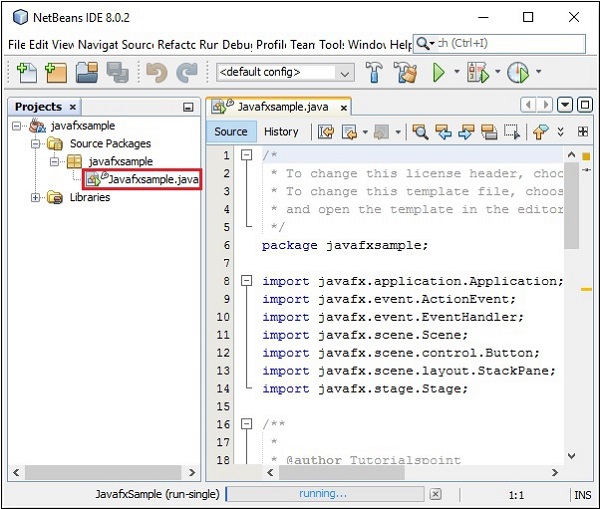Run the project with green play icon
600x509 pixels.
pyautogui.click(x=438, y=72)
